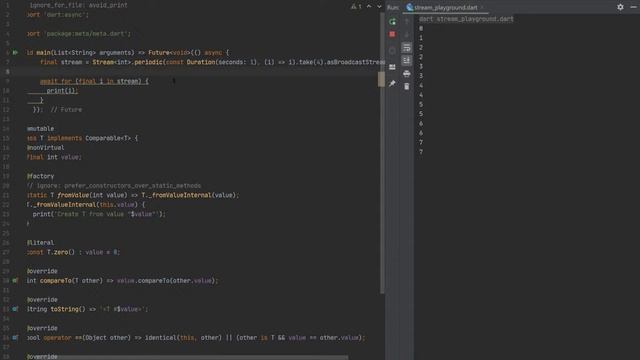Toggle soft-wrap in the Run console
This screenshot has width=640, height=360.
point(407,48)
